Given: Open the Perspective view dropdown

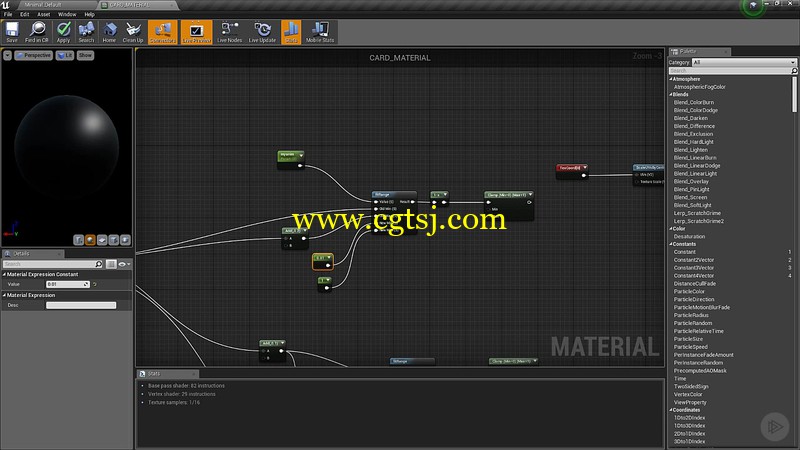Looking at the screenshot, I should coord(34,55).
